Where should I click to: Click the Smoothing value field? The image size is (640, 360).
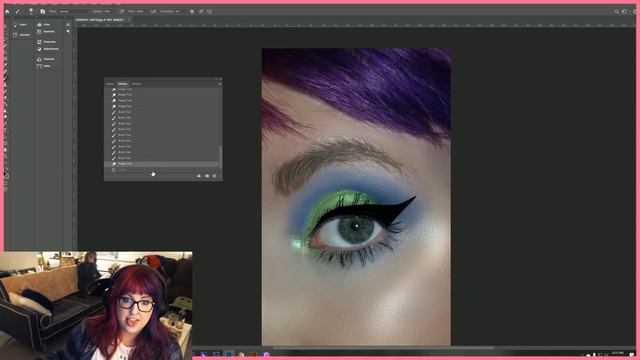click(x=177, y=11)
